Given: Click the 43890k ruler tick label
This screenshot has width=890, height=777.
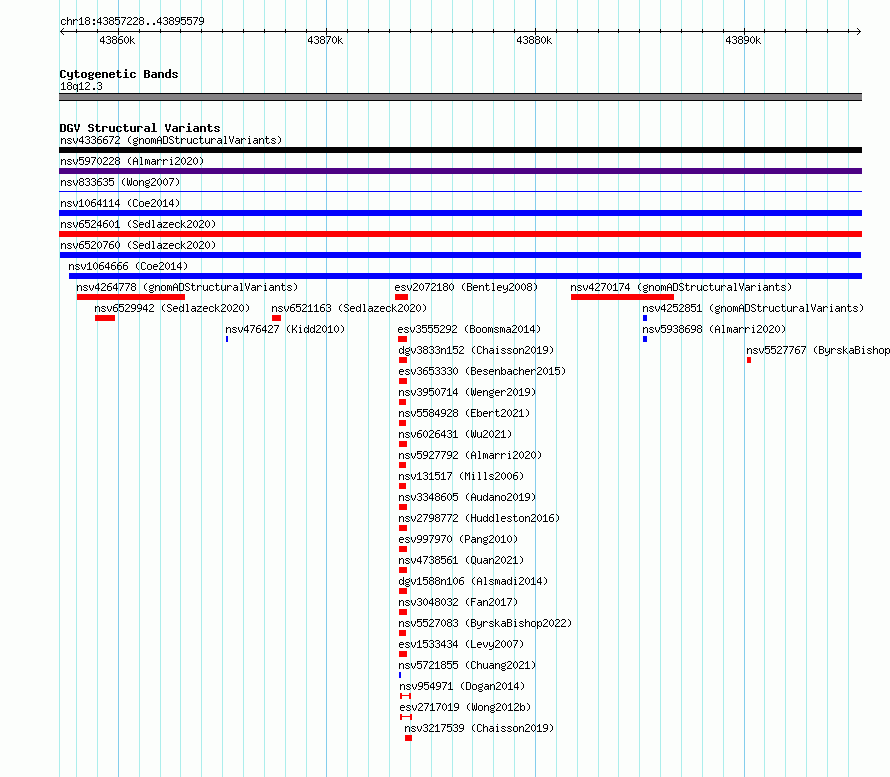Looking at the screenshot, I should (743, 40).
